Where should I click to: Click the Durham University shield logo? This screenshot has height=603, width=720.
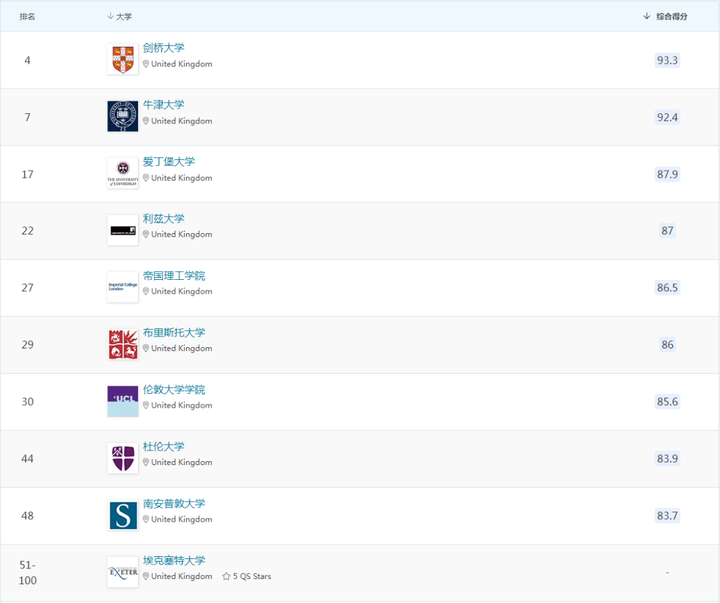[123, 458]
